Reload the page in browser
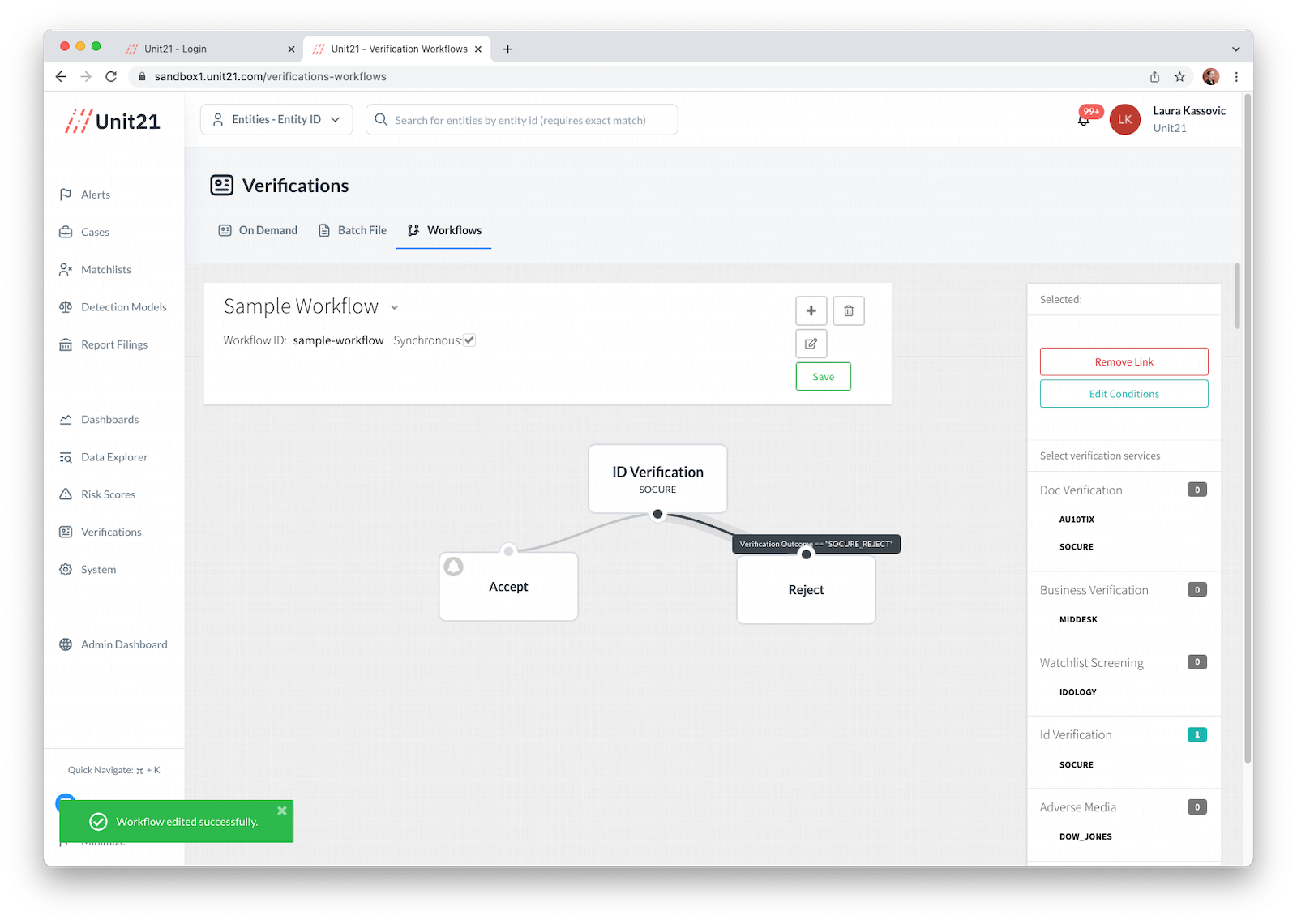This screenshot has width=1297, height=924. [x=111, y=76]
